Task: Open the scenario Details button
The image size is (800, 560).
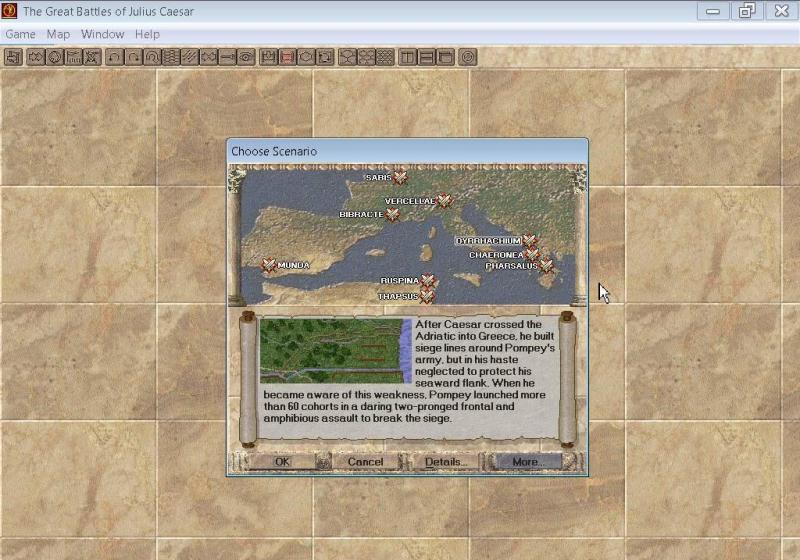Action: coord(446,462)
